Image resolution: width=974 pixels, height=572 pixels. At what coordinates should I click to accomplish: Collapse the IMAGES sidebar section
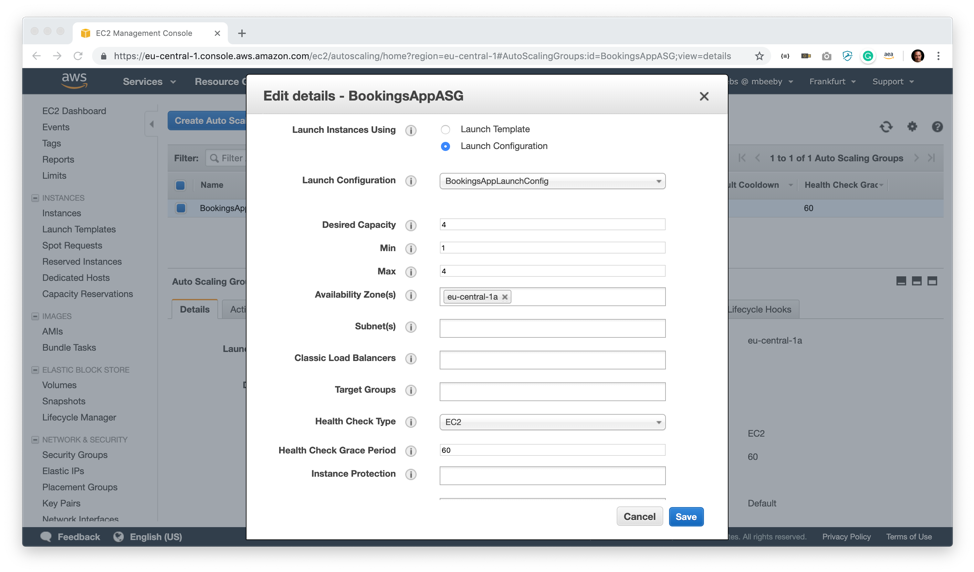pos(35,316)
